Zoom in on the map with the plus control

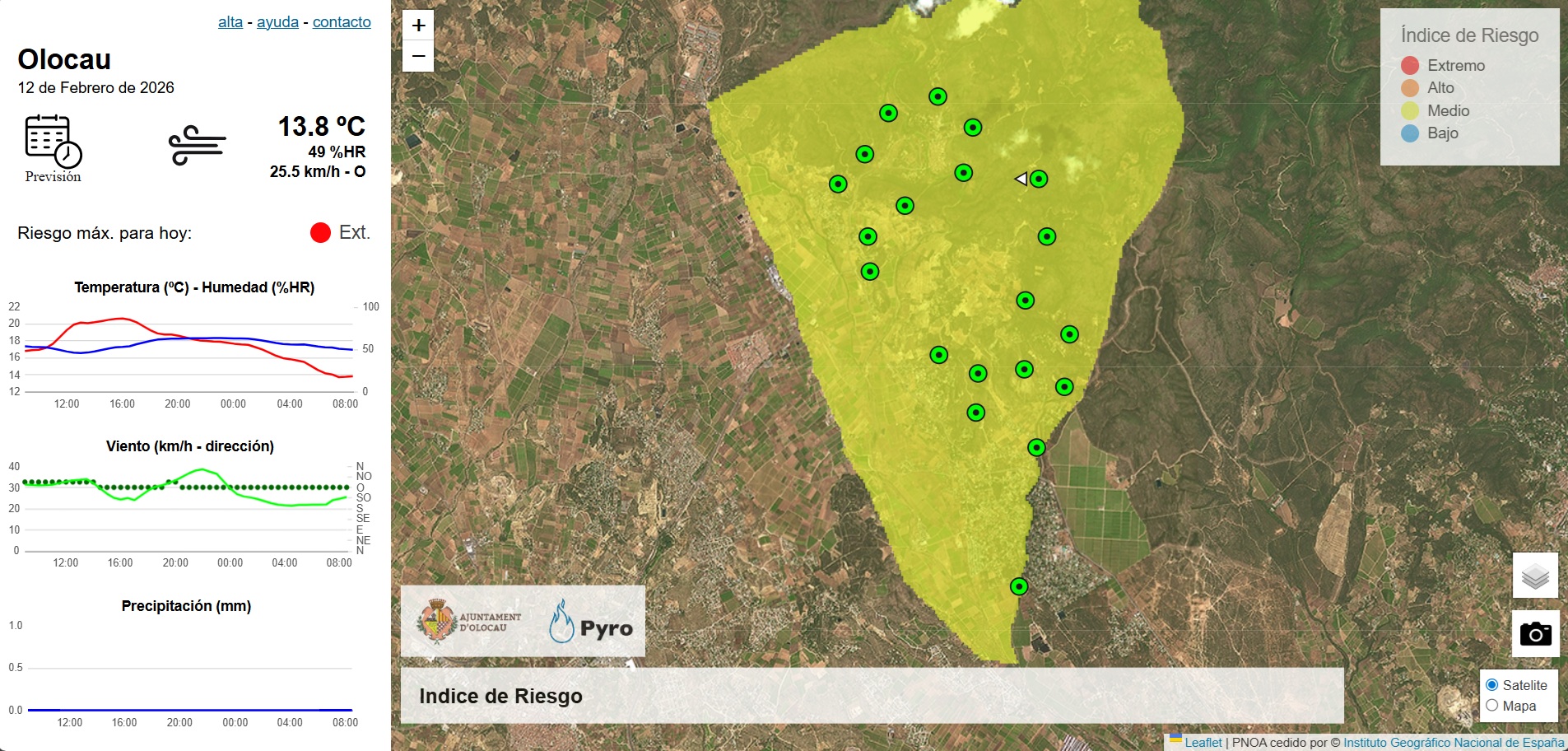click(x=418, y=24)
